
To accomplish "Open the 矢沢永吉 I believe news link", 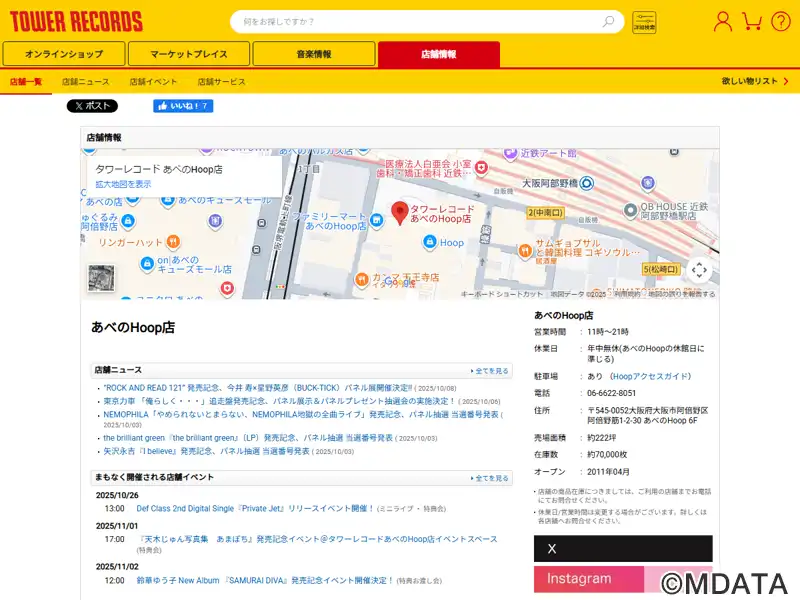I will pyautogui.click(x=206, y=451).
